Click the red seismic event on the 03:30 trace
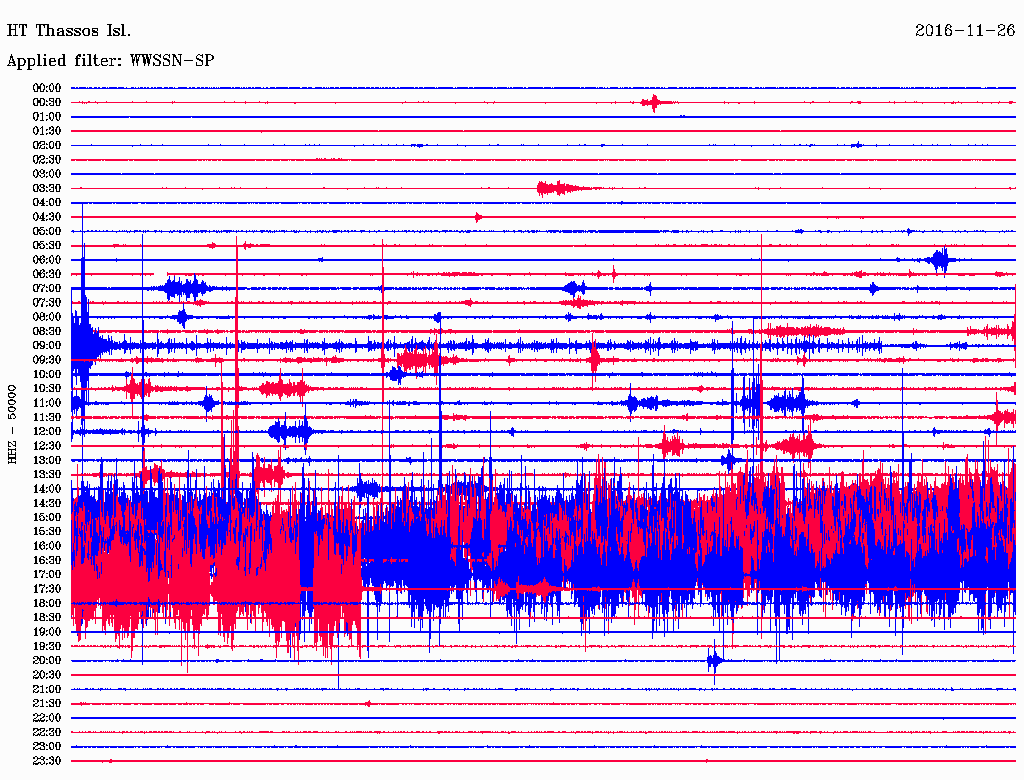Image resolution: width=1024 pixels, height=780 pixels. [x=567, y=189]
